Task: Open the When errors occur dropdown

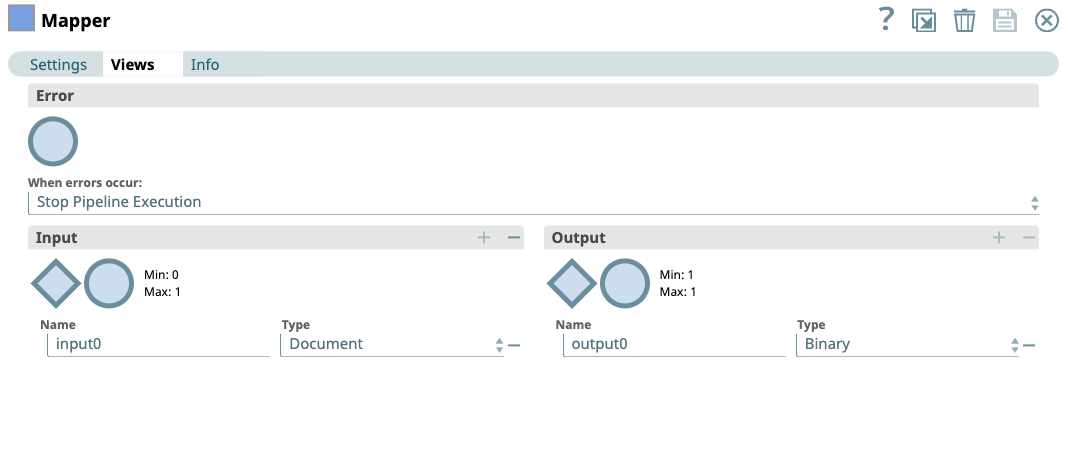Action: 533,202
